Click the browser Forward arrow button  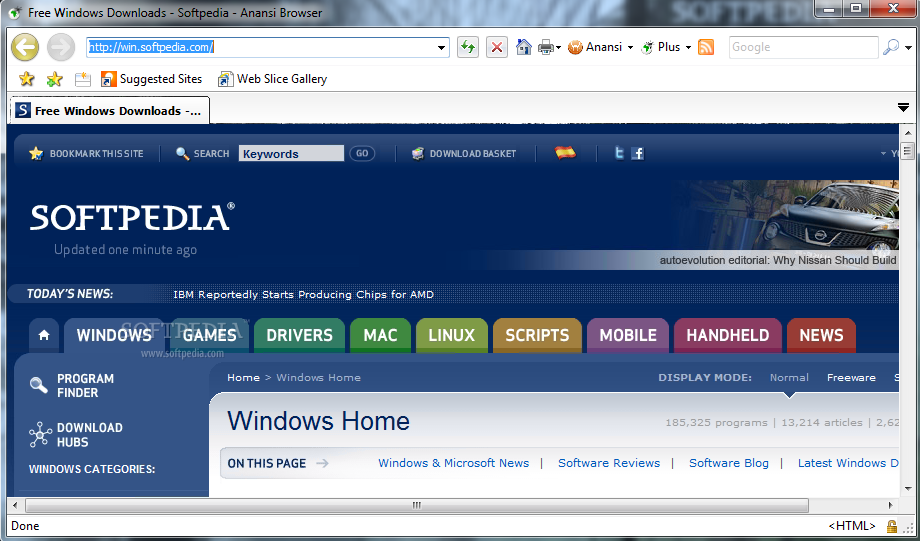coord(61,48)
